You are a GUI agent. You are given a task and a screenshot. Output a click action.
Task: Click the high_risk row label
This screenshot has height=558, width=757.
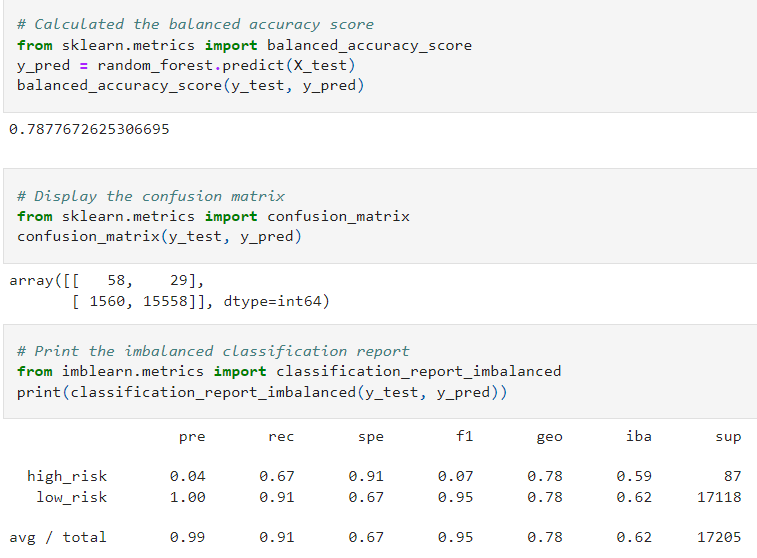point(67,477)
